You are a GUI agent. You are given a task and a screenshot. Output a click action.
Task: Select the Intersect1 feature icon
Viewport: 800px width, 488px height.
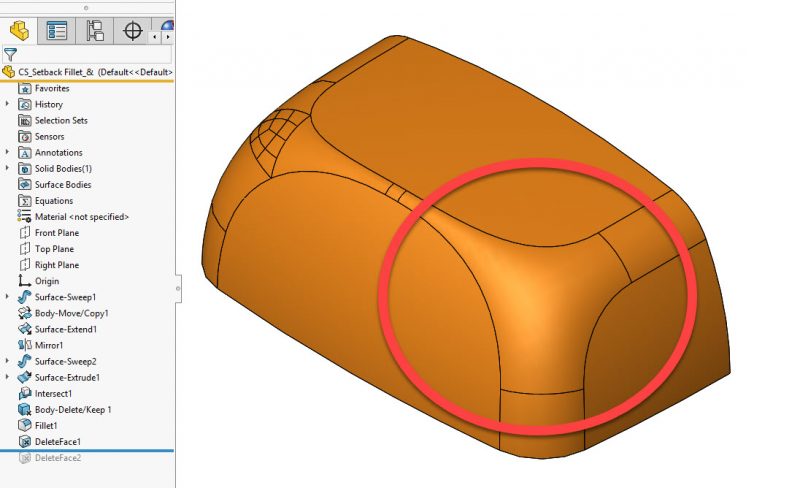(x=26, y=393)
